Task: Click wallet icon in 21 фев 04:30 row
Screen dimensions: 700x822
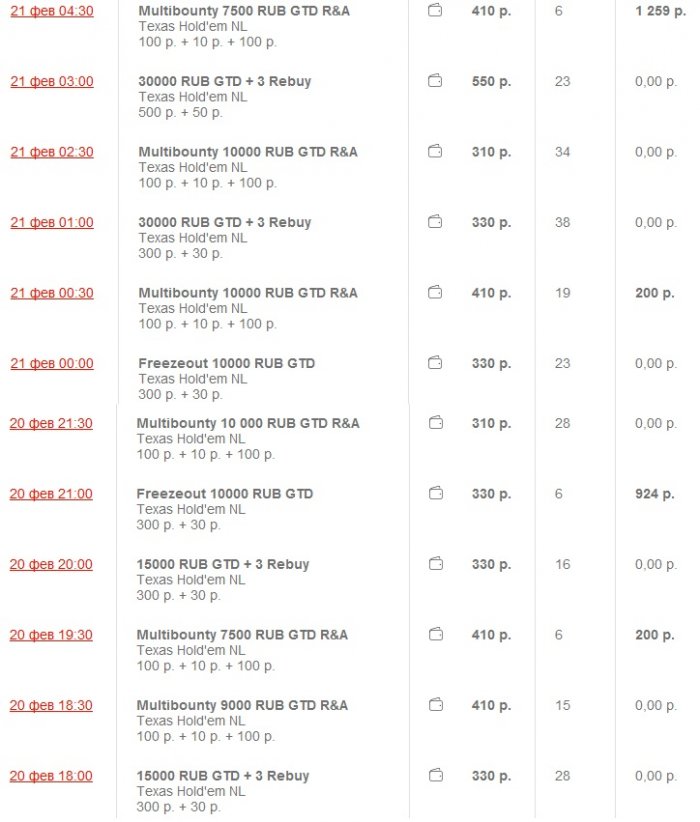Action: [x=435, y=12]
